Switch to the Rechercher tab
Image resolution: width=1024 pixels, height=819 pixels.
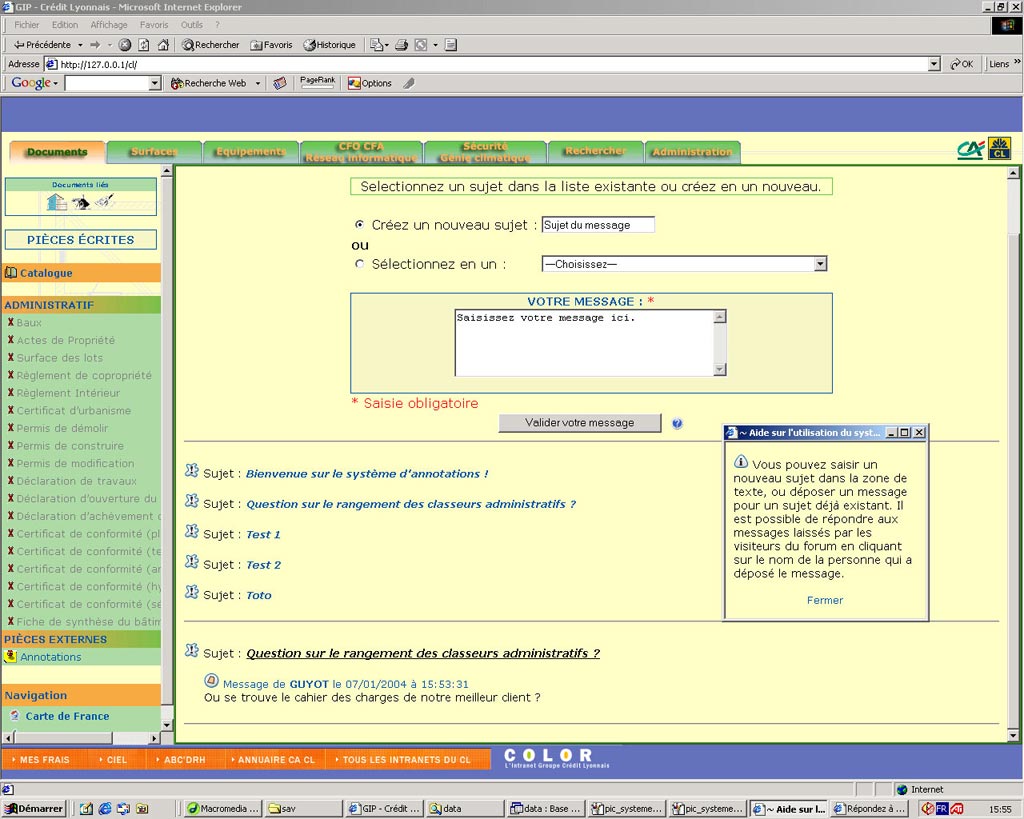[596, 152]
